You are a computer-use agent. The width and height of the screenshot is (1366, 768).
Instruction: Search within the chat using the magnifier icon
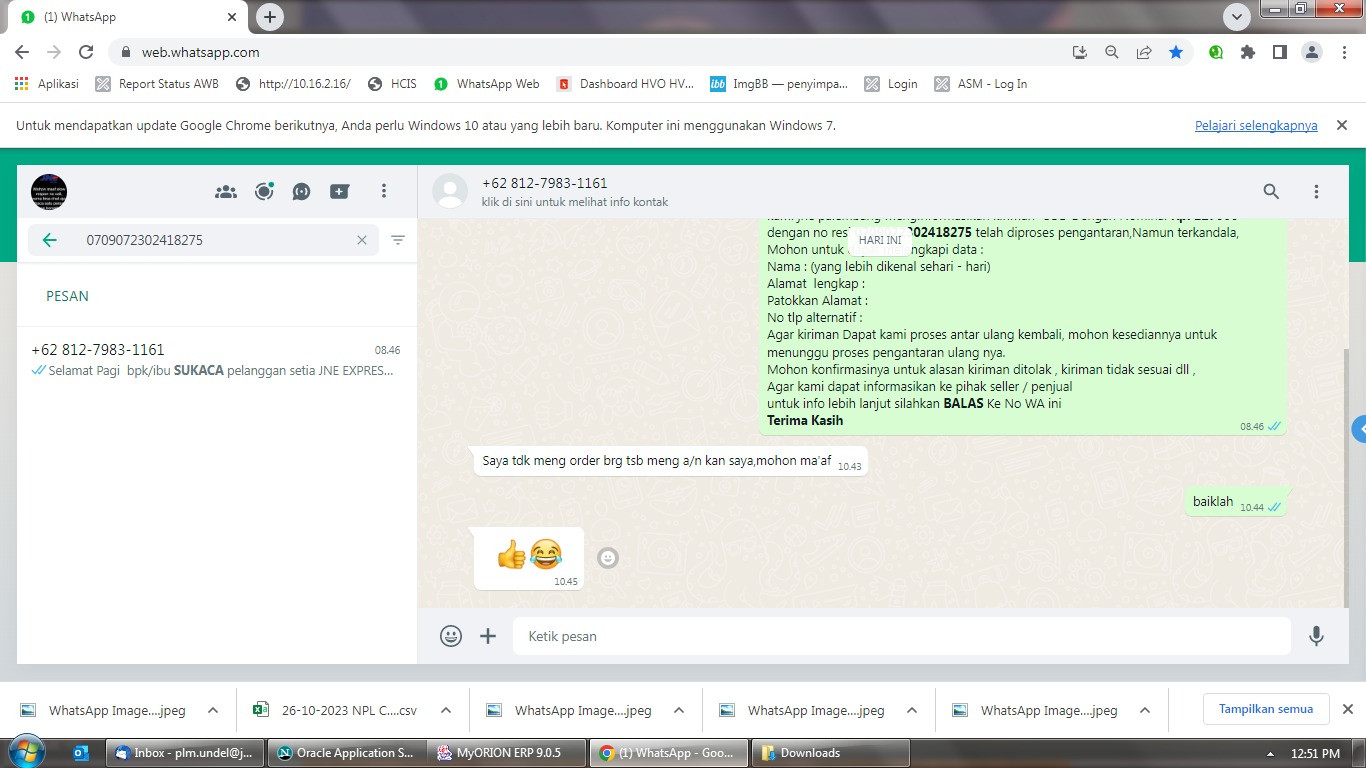point(1271,191)
